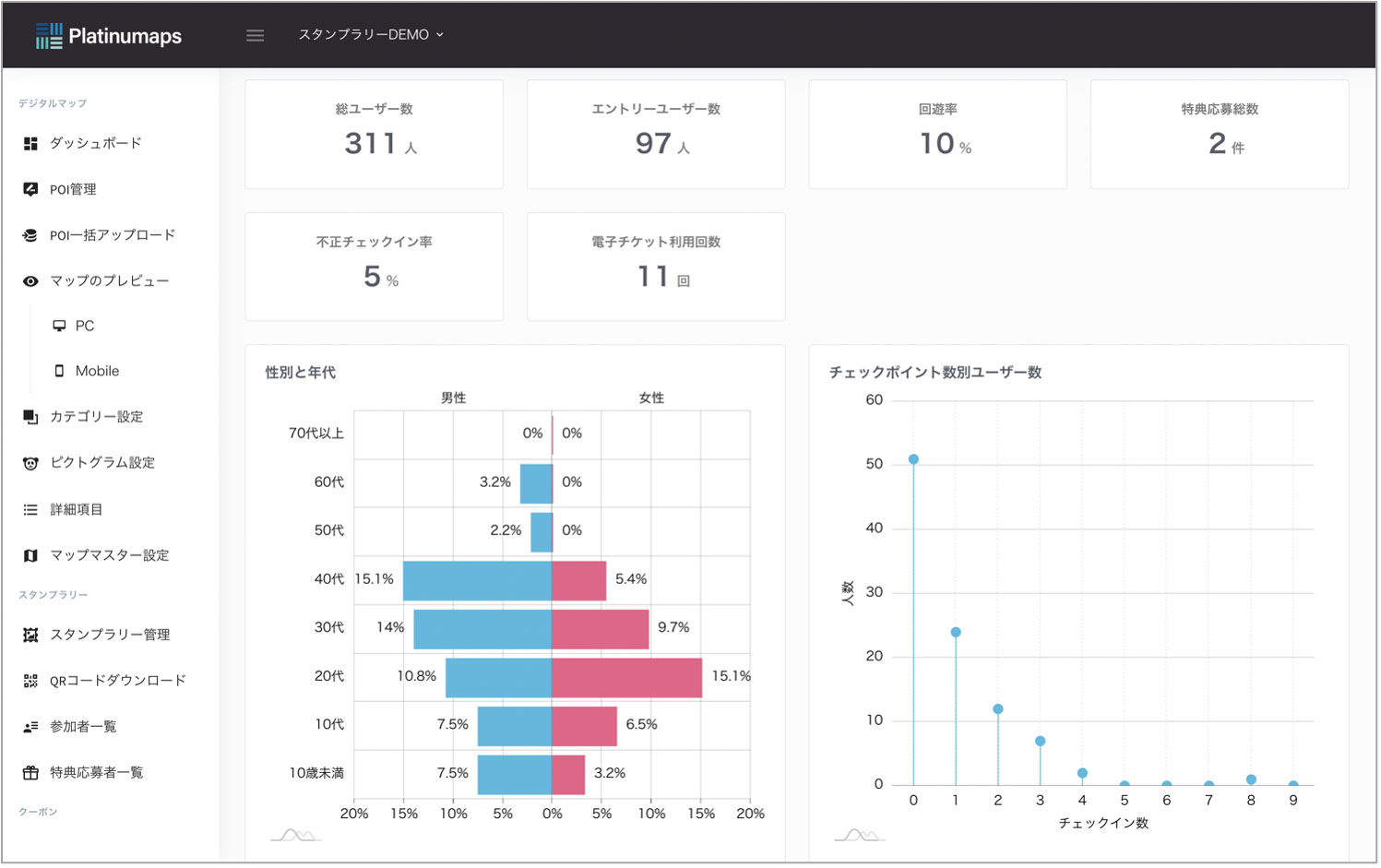Viewport: 1381px width, 868px height.
Task: Select the PC preview option
Action: pos(84,326)
